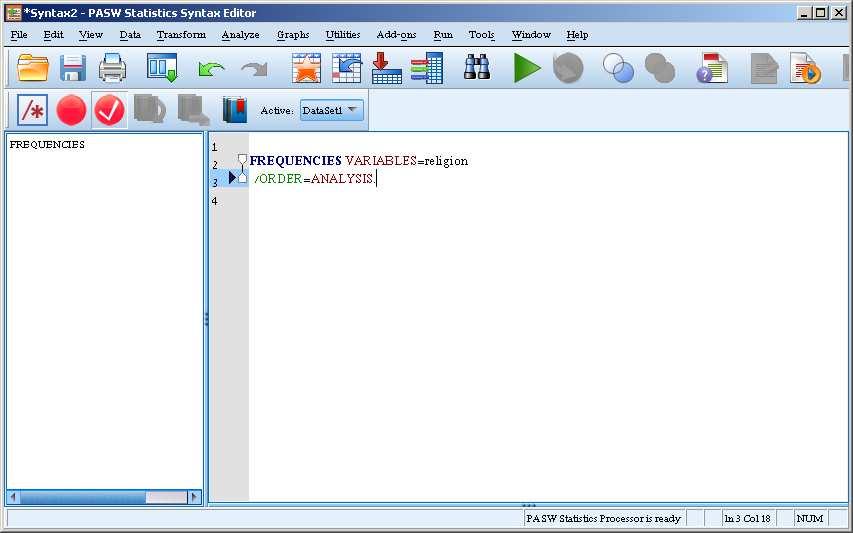
Task: Click the NUM status bar indicator
Action: (809, 519)
